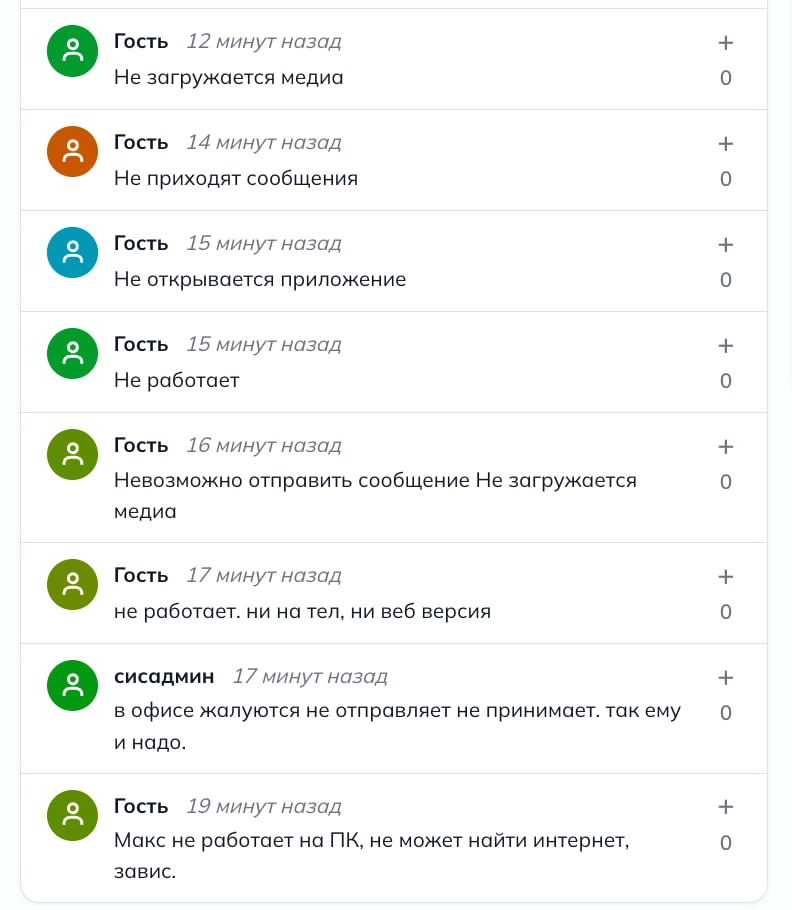
Task: Click the '19 минут назад' timestamp
Action: coord(264,806)
